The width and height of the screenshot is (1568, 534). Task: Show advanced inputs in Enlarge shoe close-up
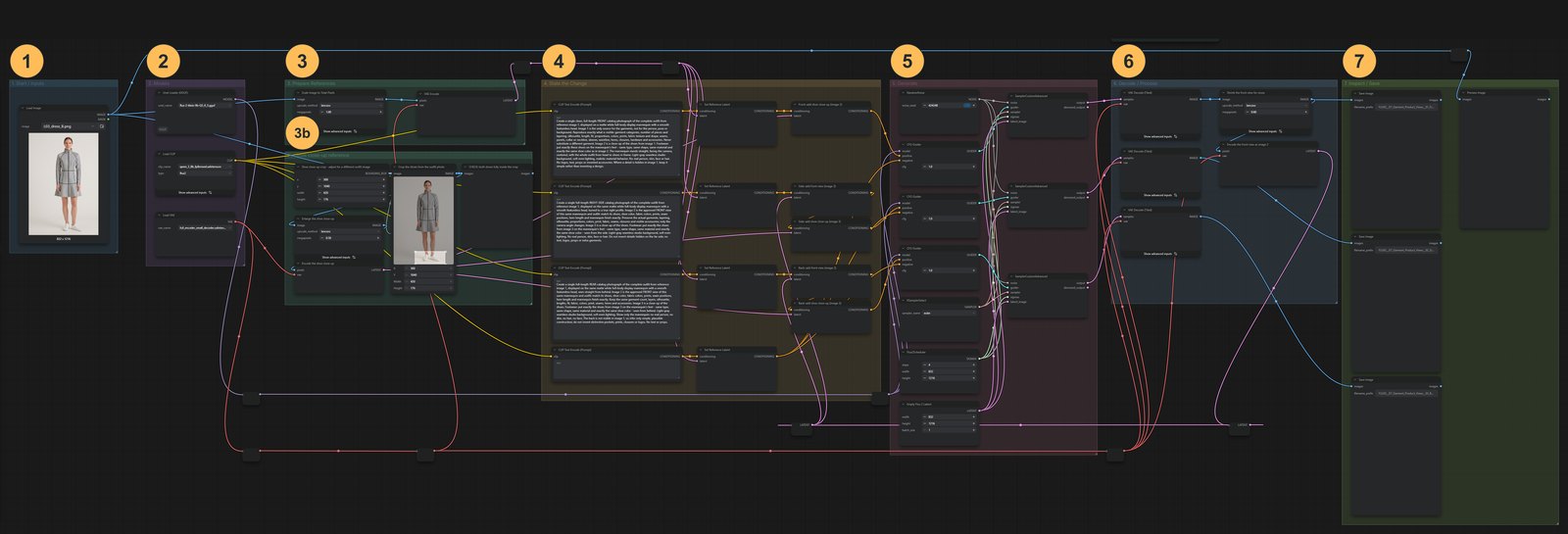click(x=340, y=258)
